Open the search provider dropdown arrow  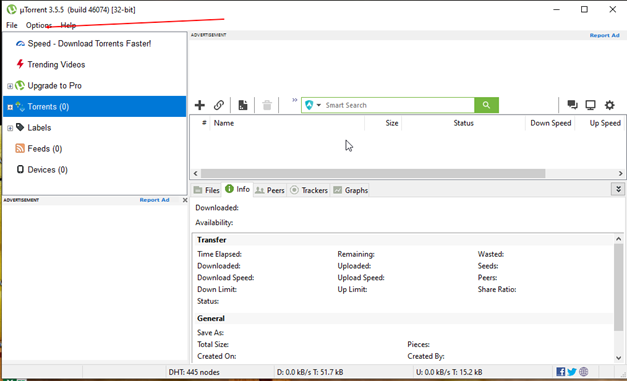tap(319, 105)
